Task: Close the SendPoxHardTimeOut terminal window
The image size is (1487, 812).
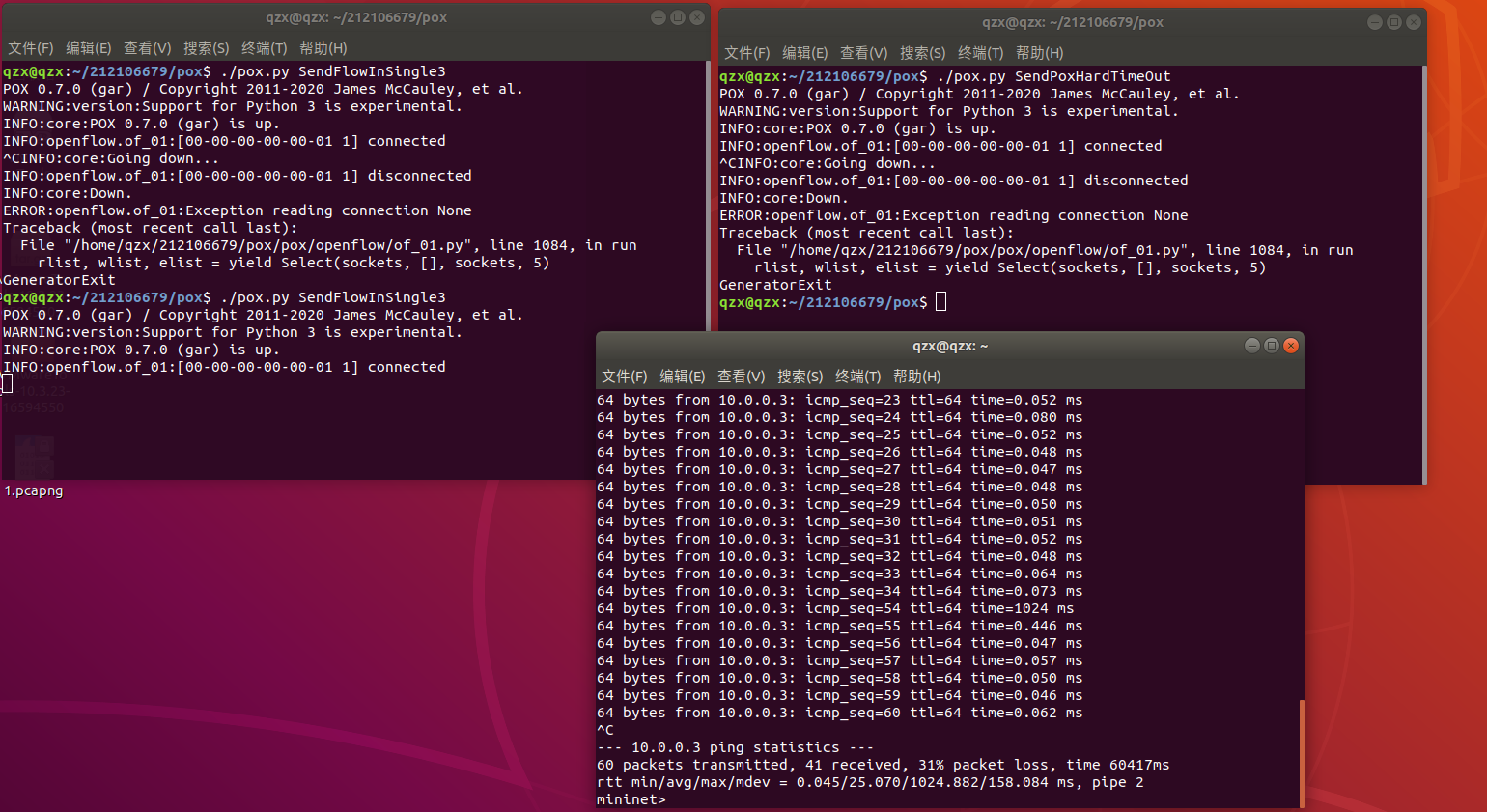Action: coord(1414,22)
